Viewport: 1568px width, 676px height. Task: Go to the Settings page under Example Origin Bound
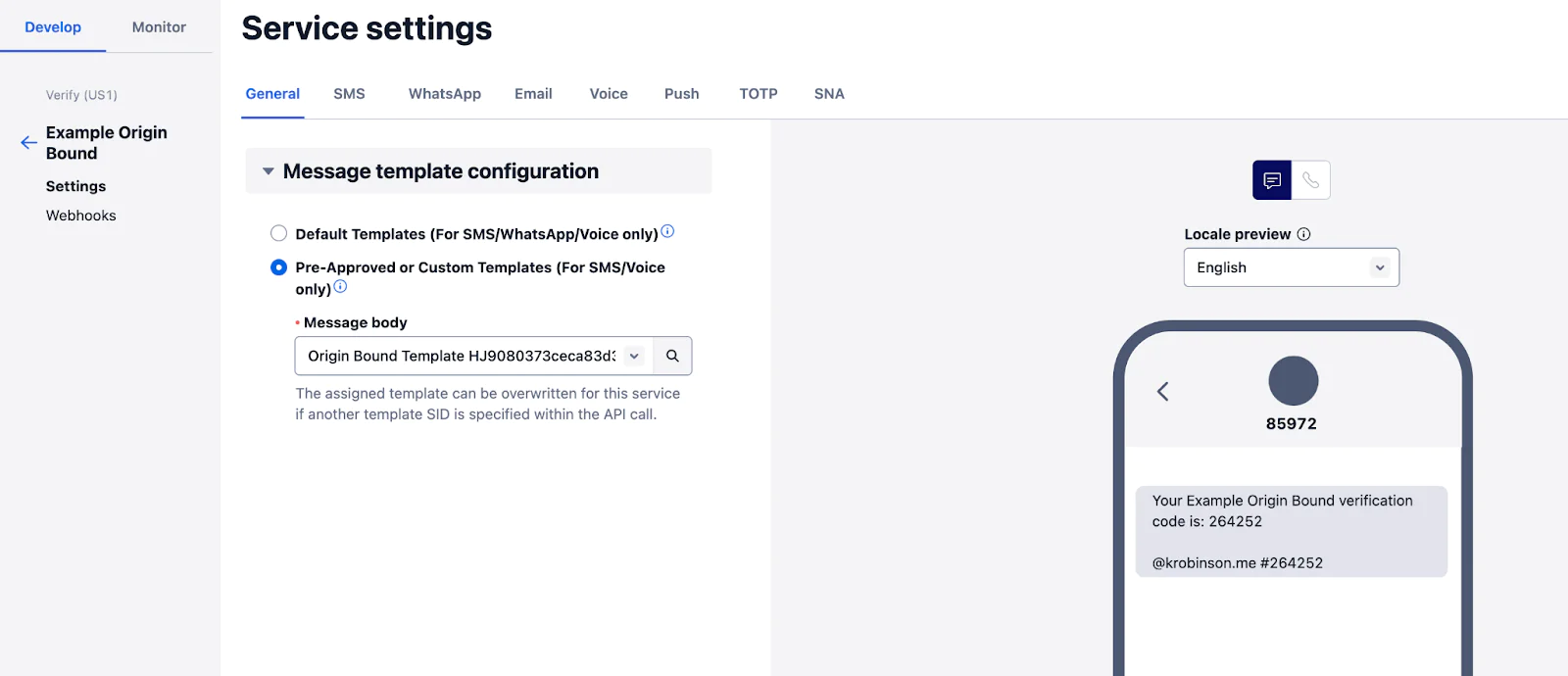click(x=75, y=185)
